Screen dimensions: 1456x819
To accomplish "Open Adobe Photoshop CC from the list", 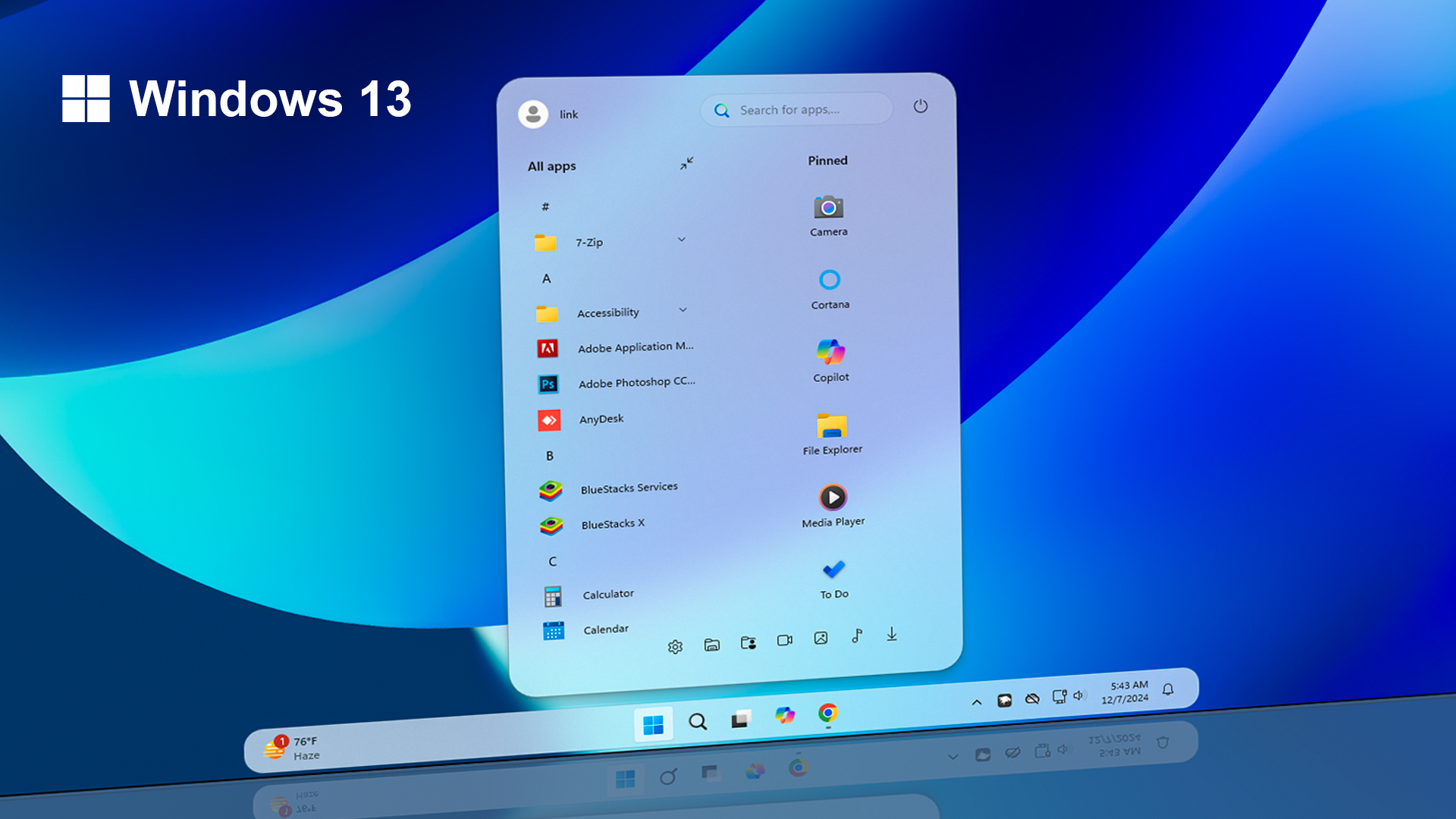I will click(637, 381).
